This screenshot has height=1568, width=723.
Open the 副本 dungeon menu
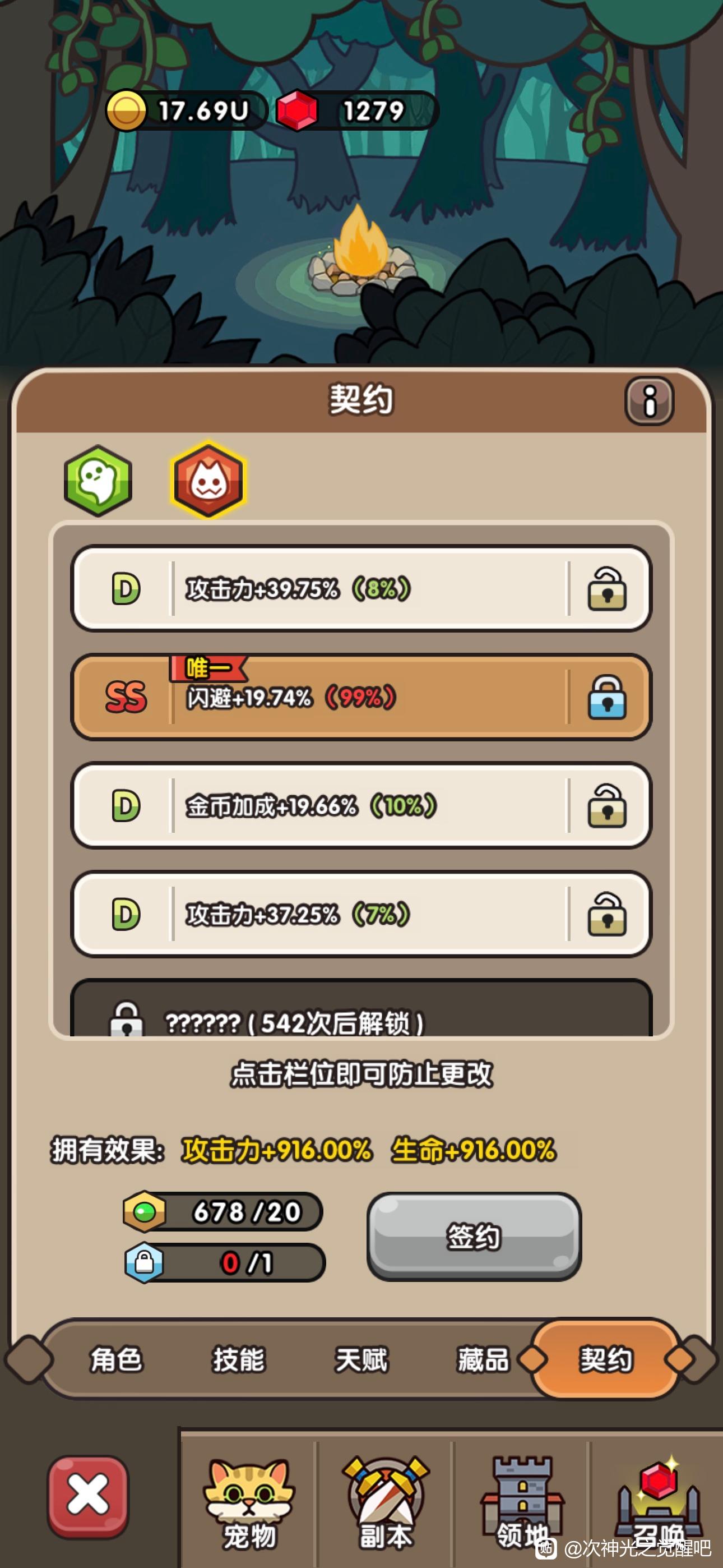tap(385, 1502)
